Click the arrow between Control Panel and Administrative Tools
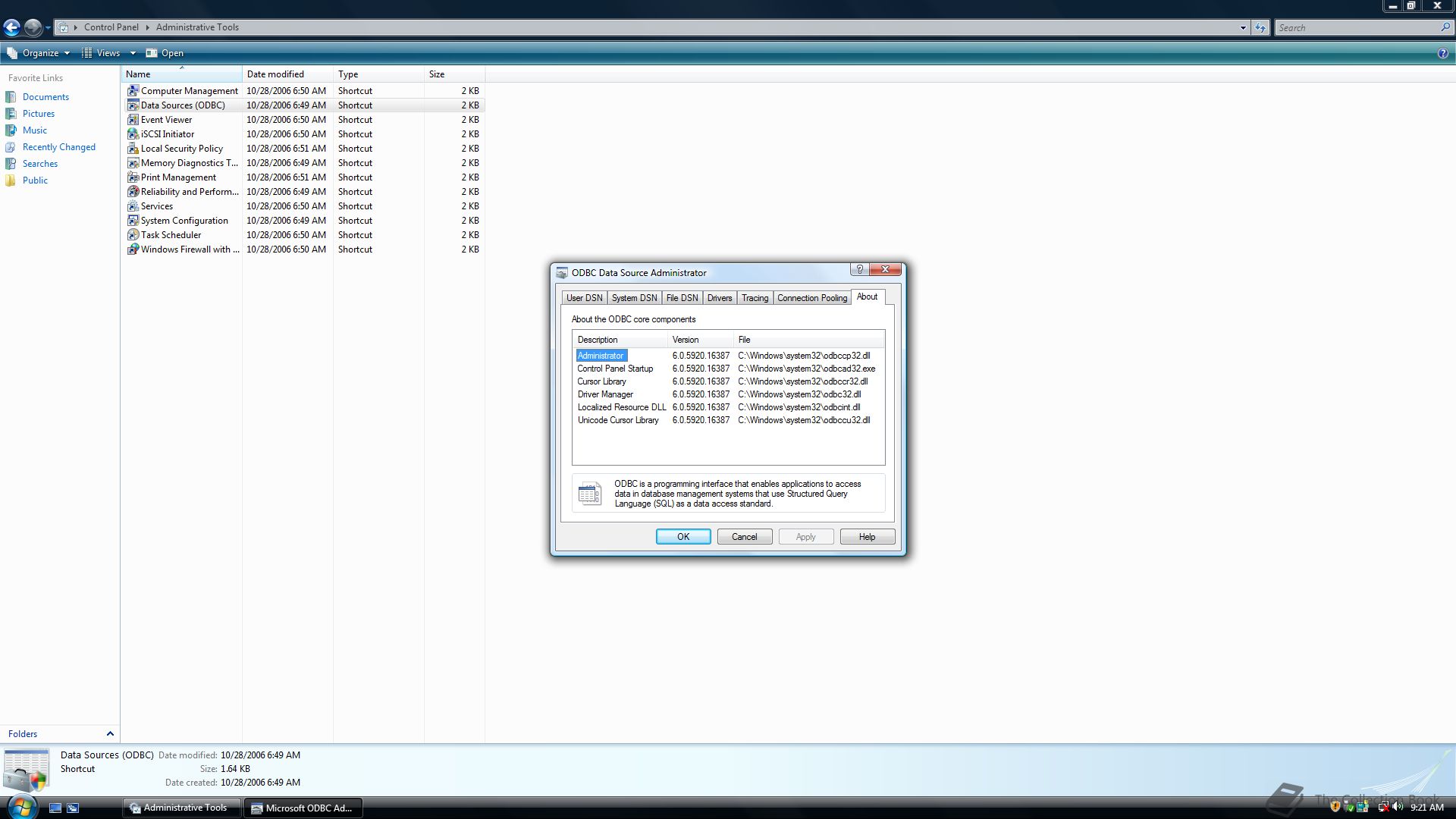The width and height of the screenshot is (1456, 819). (x=147, y=27)
